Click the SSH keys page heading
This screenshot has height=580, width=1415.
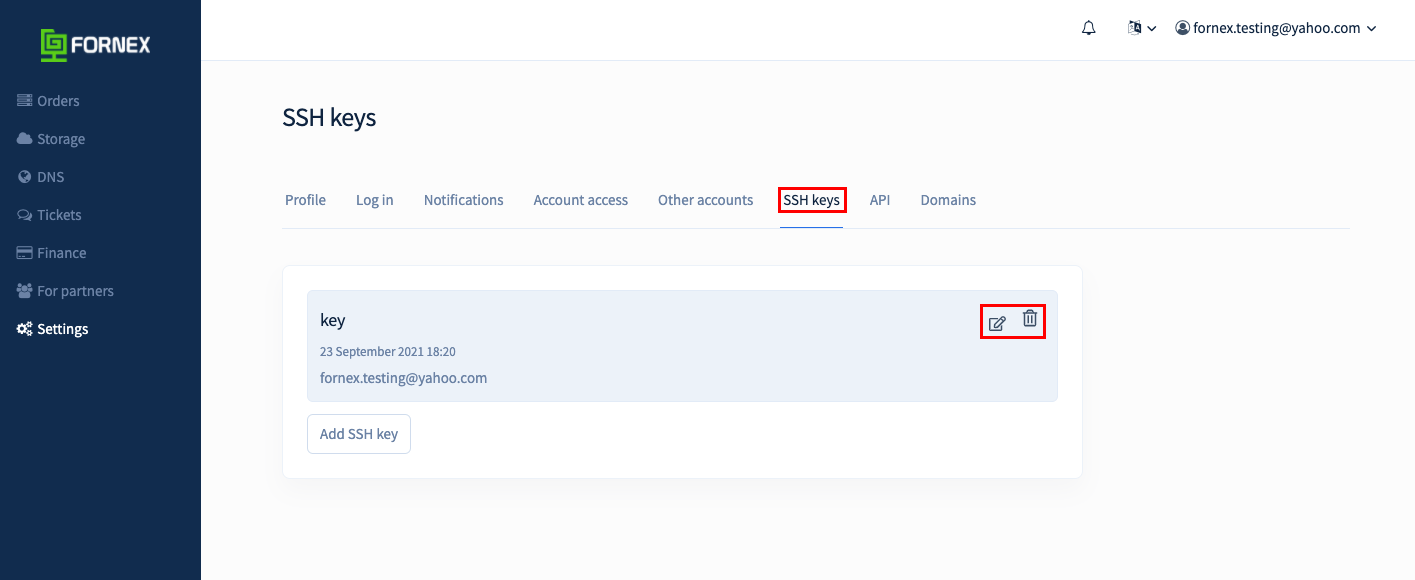tap(329, 118)
